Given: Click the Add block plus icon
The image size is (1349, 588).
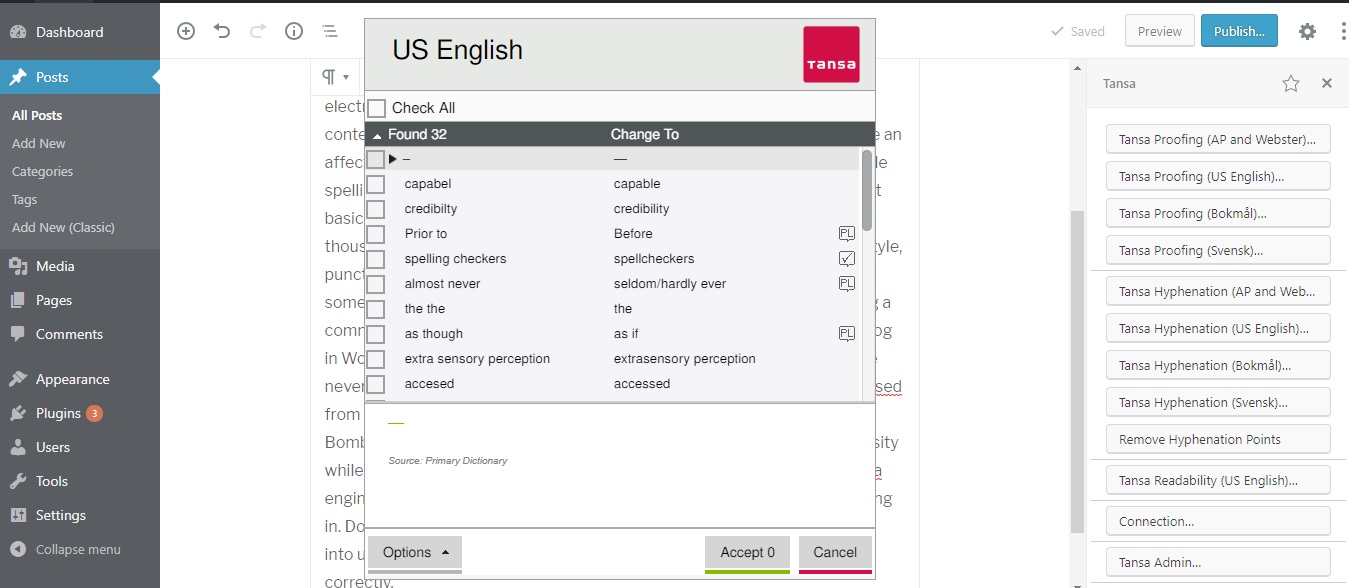Looking at the screenshot, I should point(186,31).
